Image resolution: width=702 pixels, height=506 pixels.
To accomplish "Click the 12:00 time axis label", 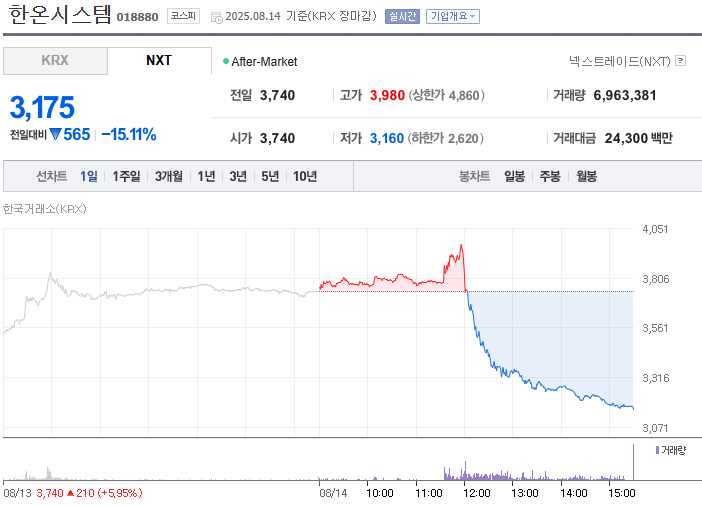I will tap(477, 493).
